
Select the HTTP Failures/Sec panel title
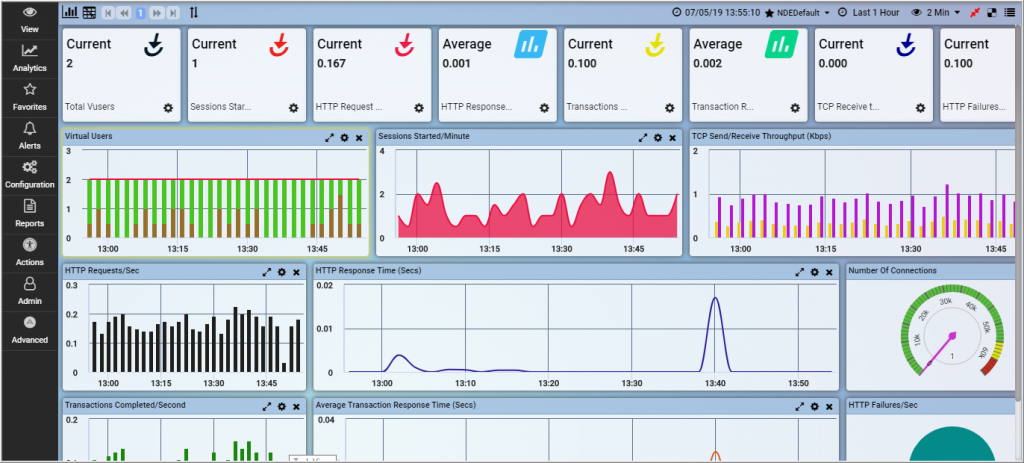coord(883,405)
